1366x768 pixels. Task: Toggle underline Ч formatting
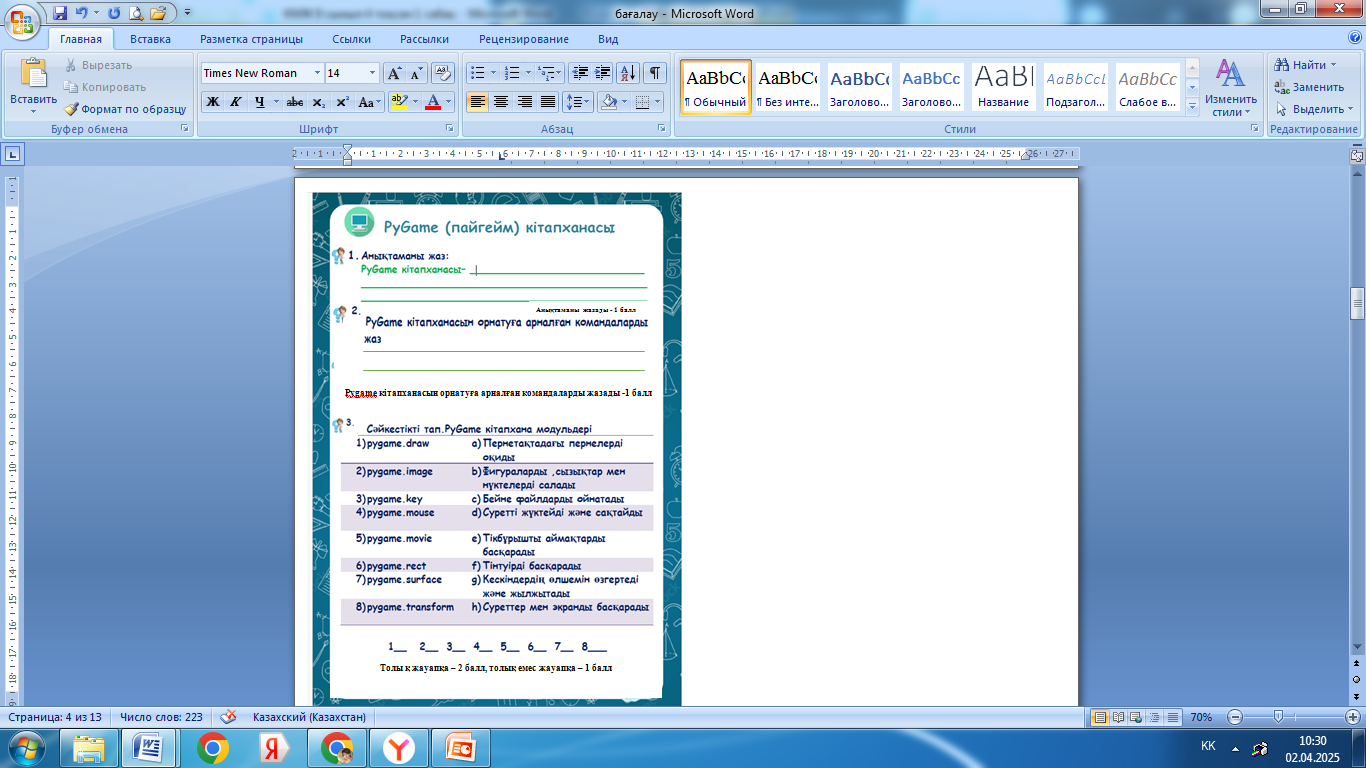[x=260, y=102]
